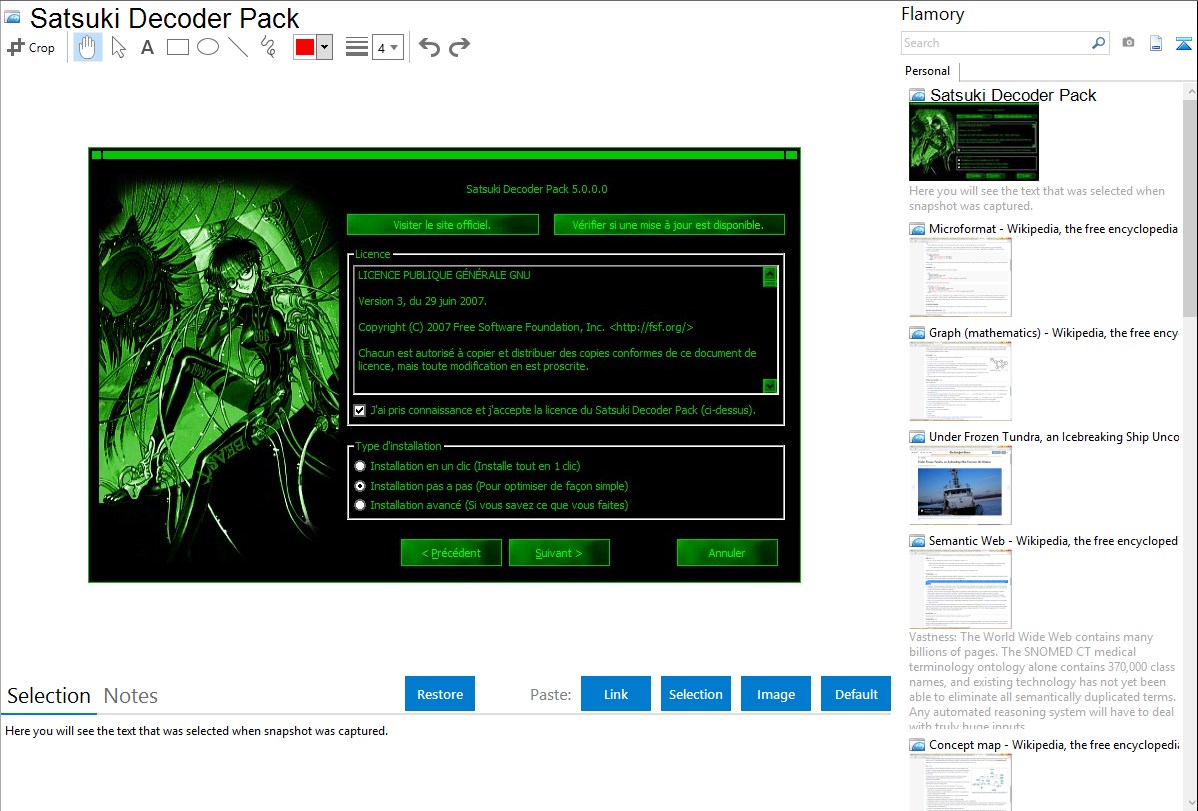Activate the hand pan tool
The image size is (1198, 811).
(x=87, y=47)
